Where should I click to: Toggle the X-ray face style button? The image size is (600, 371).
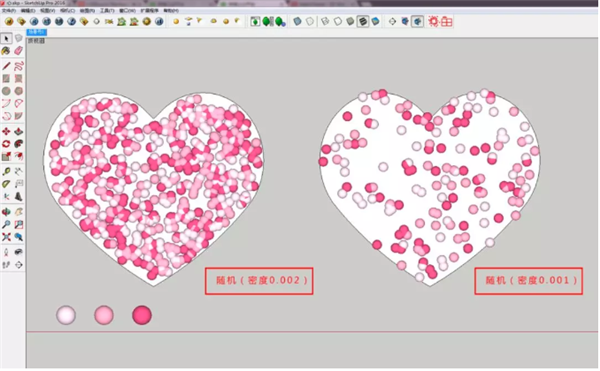click(x=297, y=21)
